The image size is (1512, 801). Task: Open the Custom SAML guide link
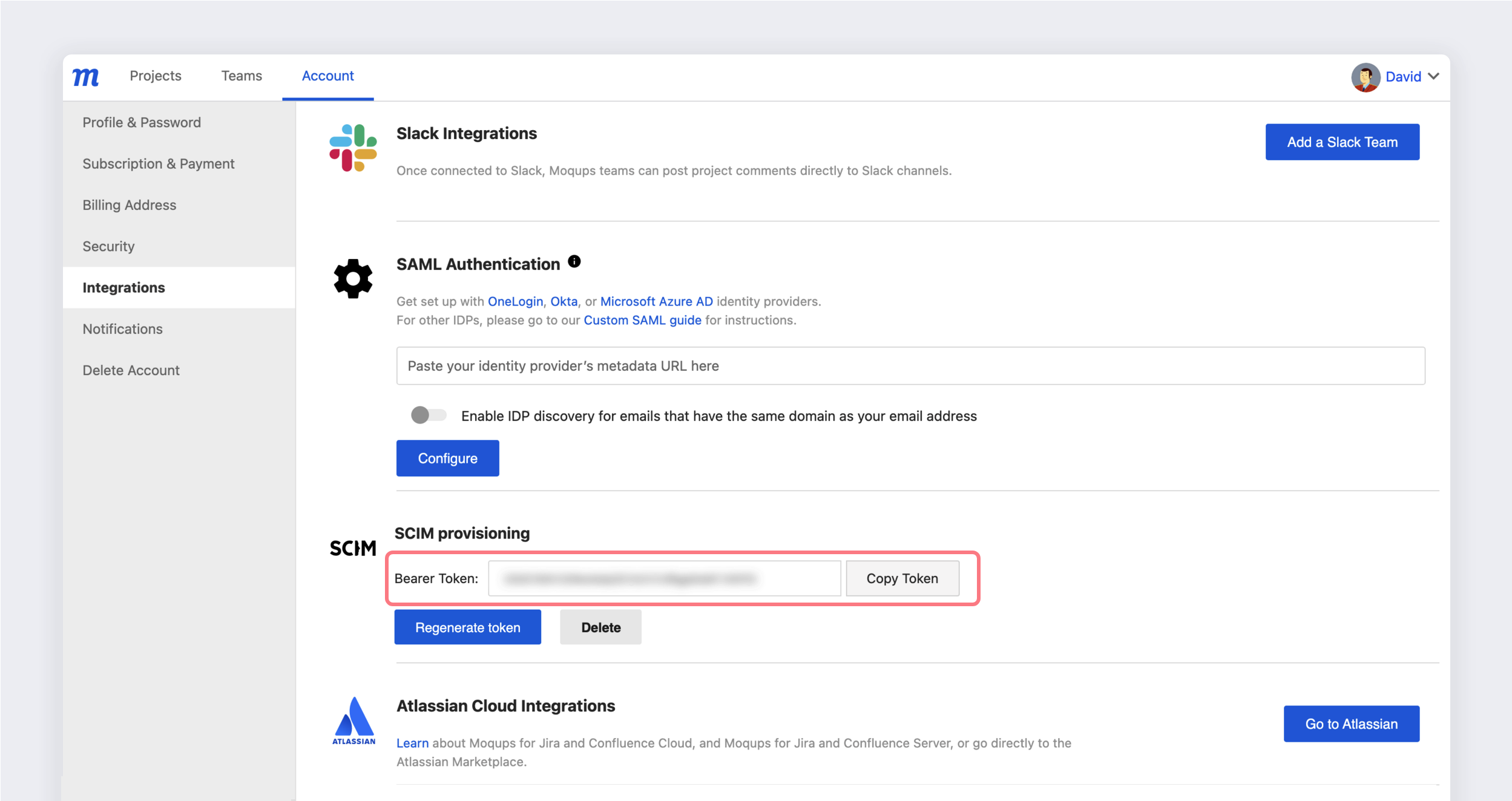(642, 320)
